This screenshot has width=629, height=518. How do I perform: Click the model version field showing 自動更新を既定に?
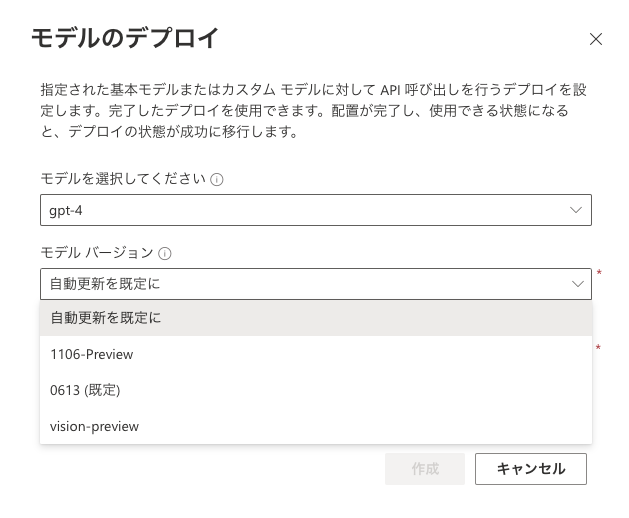coord(300,284)
